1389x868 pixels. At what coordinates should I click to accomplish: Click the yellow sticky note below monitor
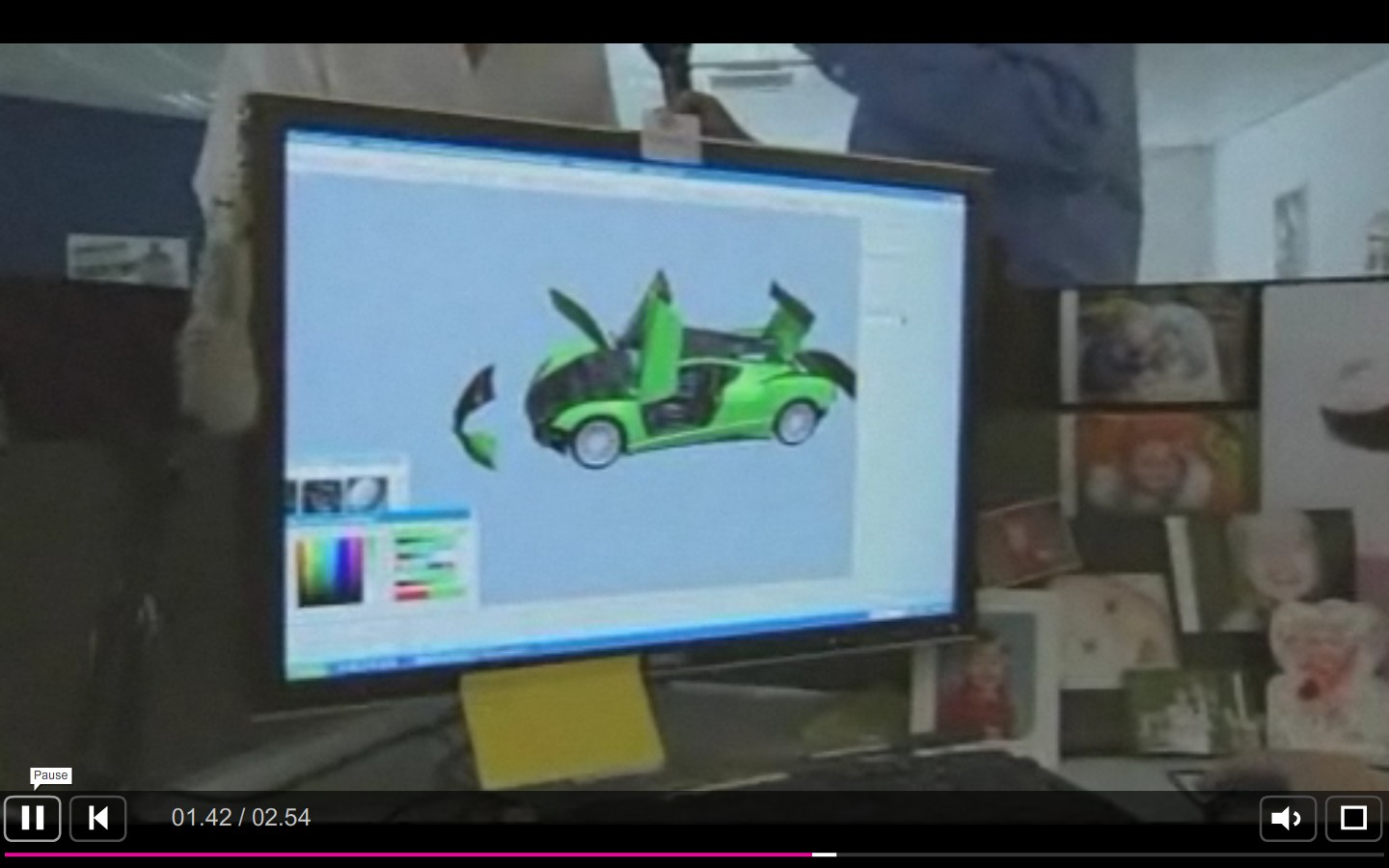(560, 723)
